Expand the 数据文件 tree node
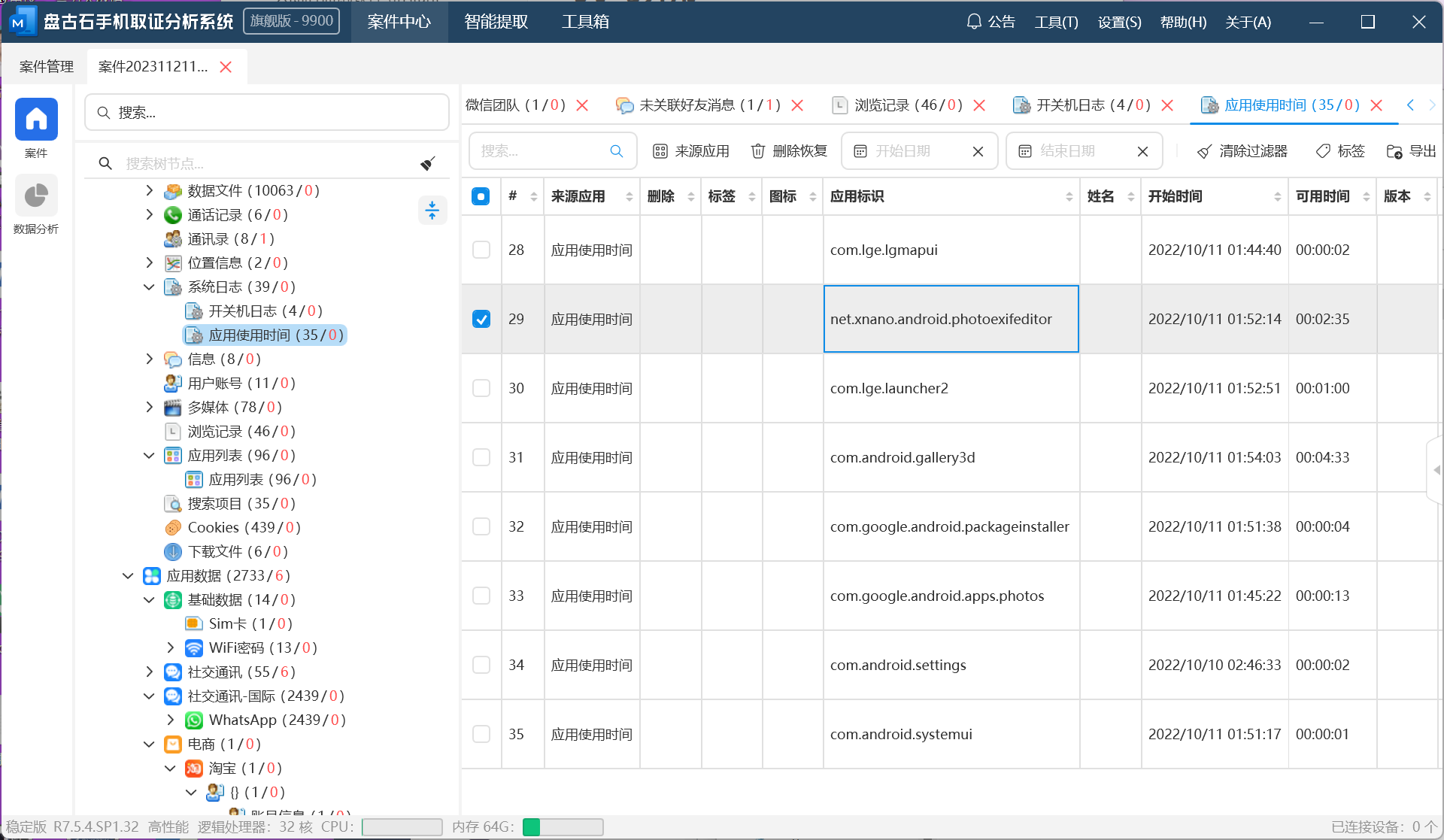The image size is (1444, 840). [x=149, y=190]
